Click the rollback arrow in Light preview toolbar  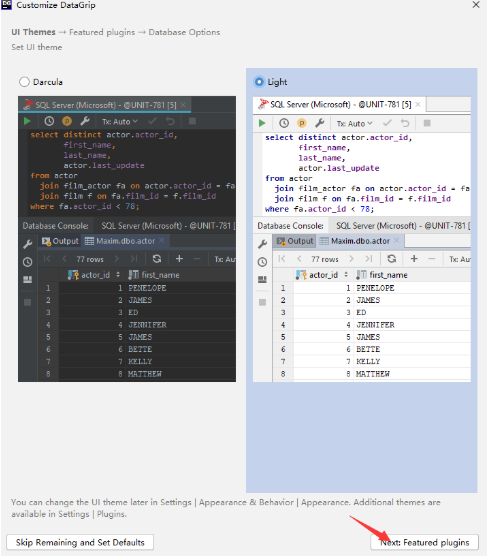point(405,123)
